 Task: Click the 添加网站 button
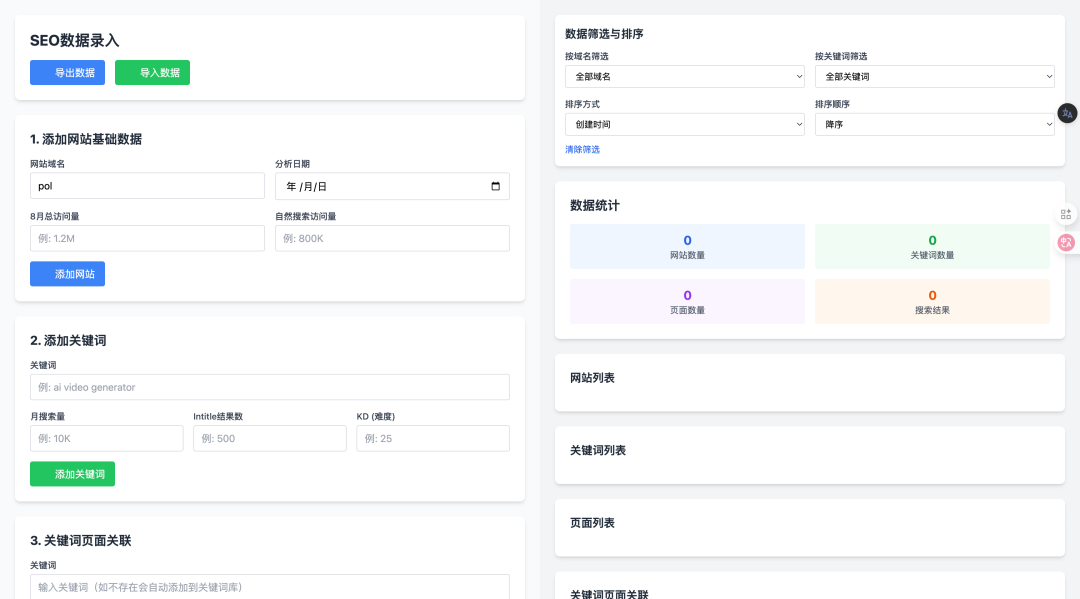[x=68, y=274]
